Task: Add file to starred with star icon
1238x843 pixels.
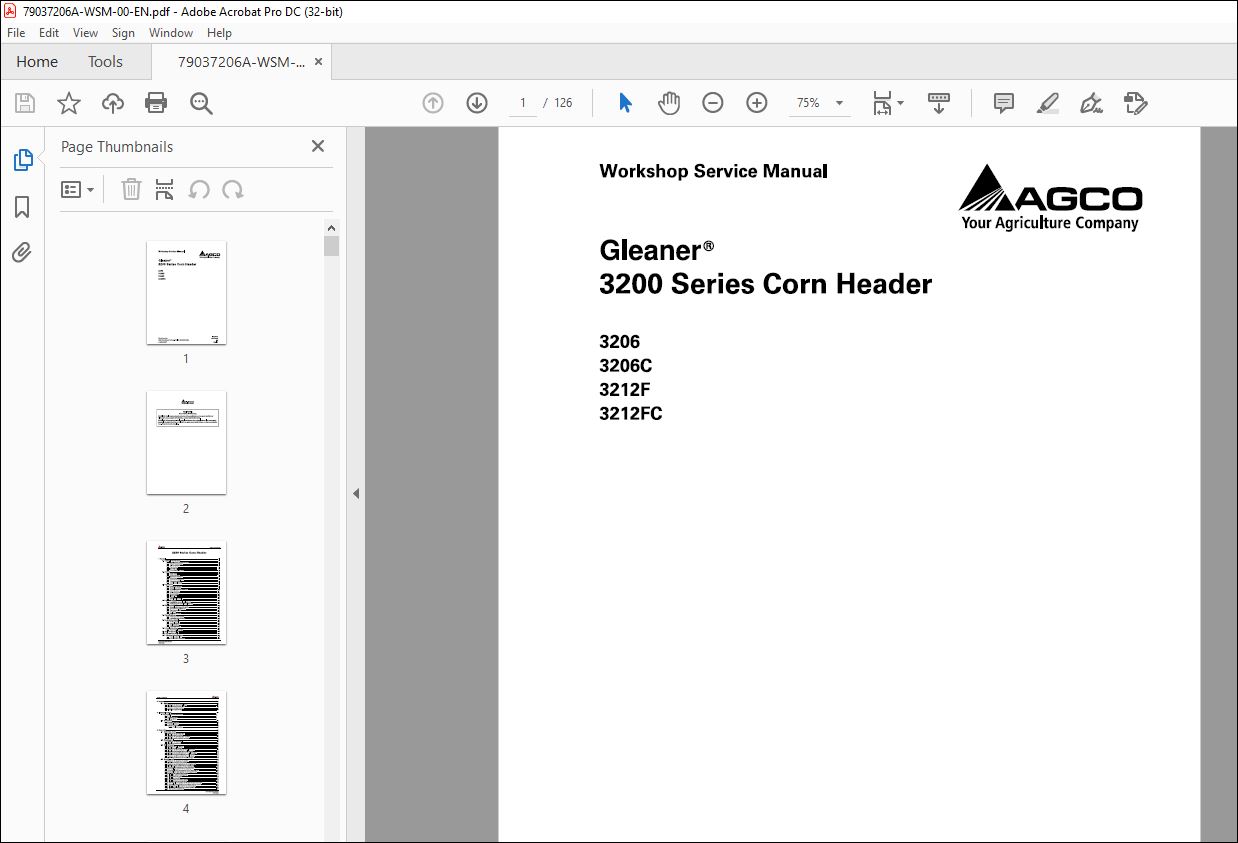Action: click(68, 103)
